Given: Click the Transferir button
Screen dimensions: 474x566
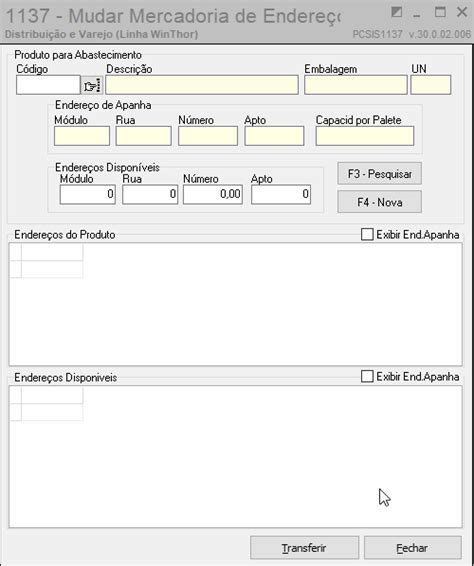Looking at the screenshot, I should [x=304, y=548].
